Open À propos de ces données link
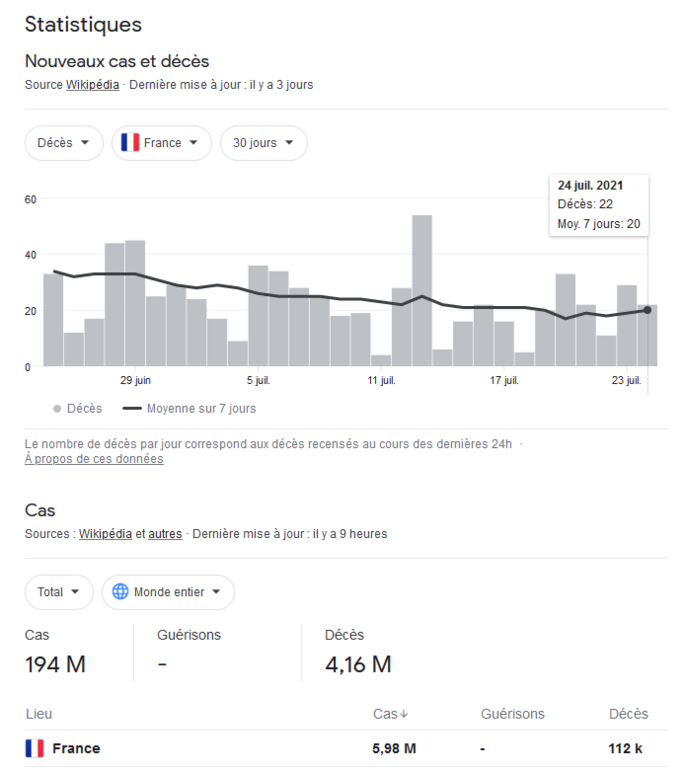Image resolution: width=684 pixels, height=772 pixels. point(94,459)
